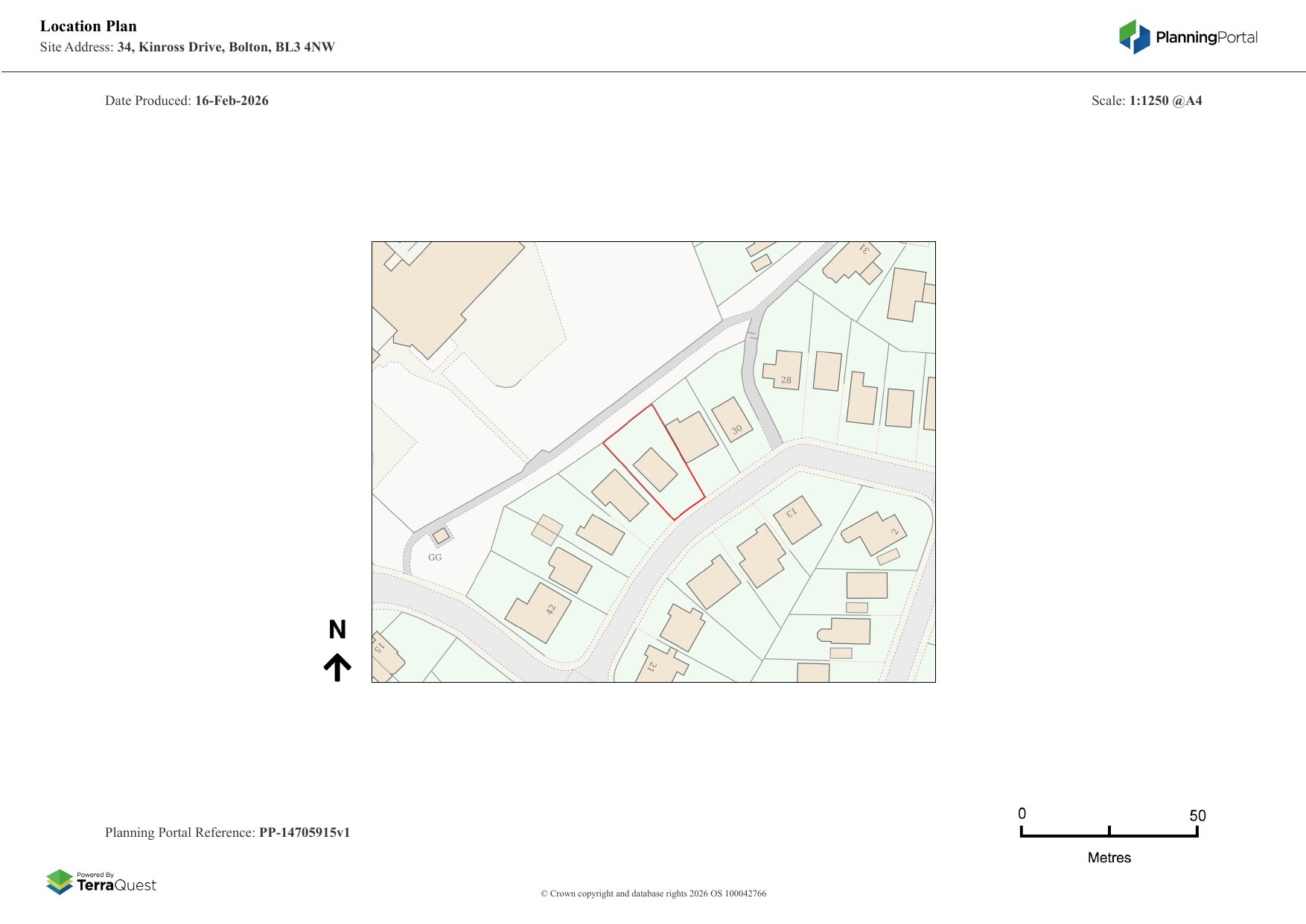Click the scale bar ruler line
Screen dimensions: 1306x924
[x=1109, y=835]
